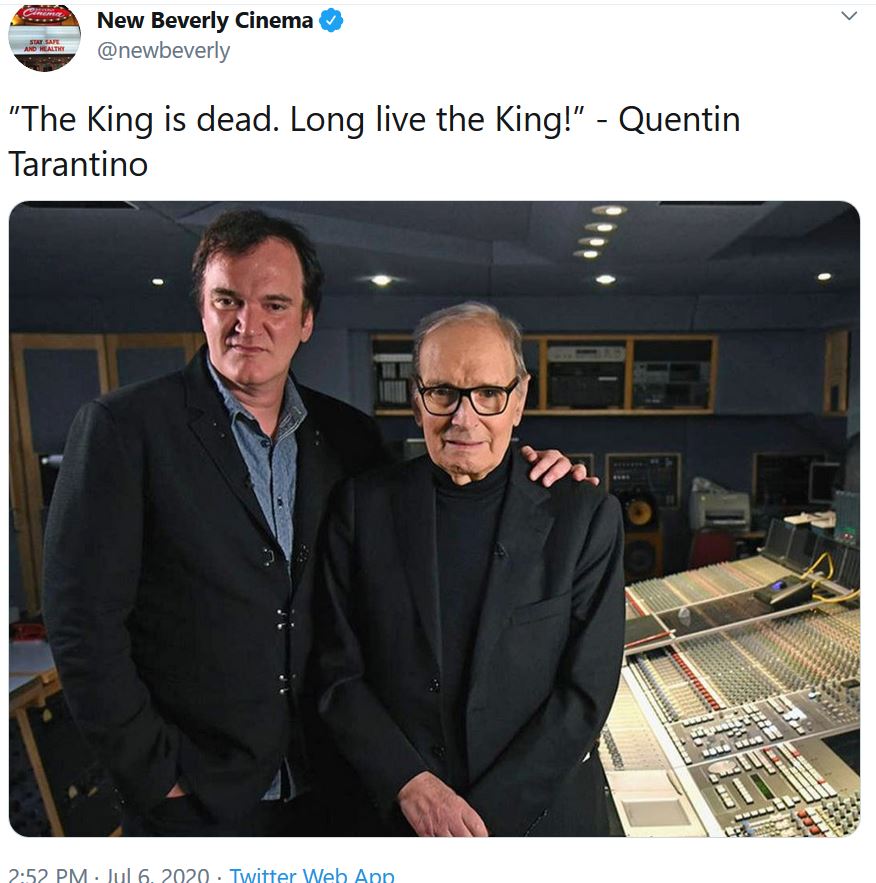Visit the @newbeverly handle link

click(x=163, y=51)
